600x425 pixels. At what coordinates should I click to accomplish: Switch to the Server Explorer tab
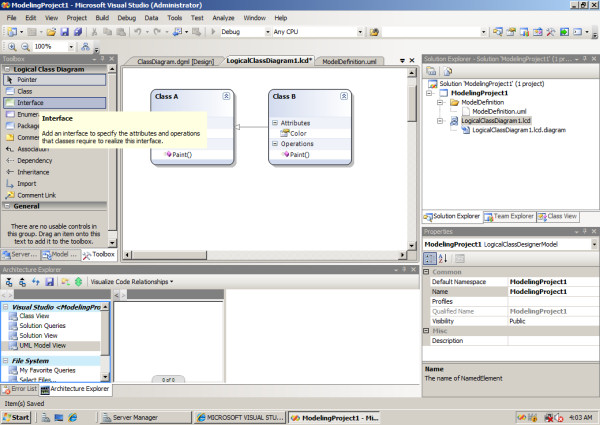tap(20, 254)
